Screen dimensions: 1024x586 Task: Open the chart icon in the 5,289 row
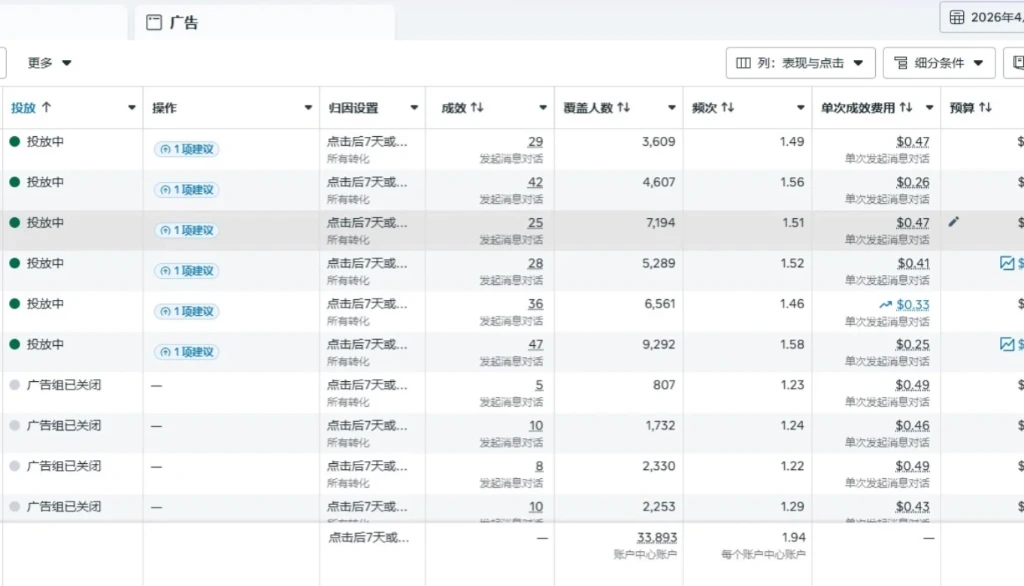tap(1007, 263)
